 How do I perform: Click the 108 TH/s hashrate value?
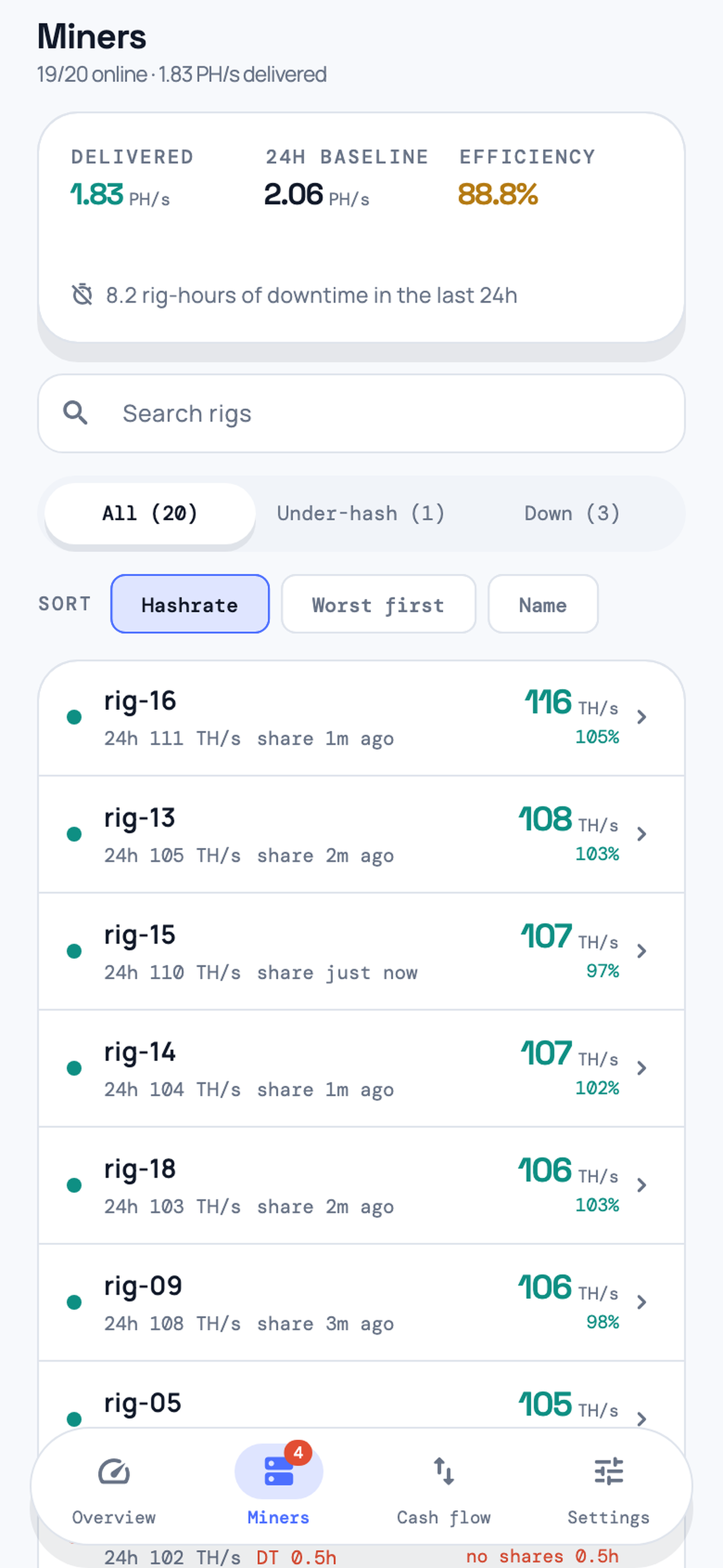pyautogui.click(x=568, y=819)
